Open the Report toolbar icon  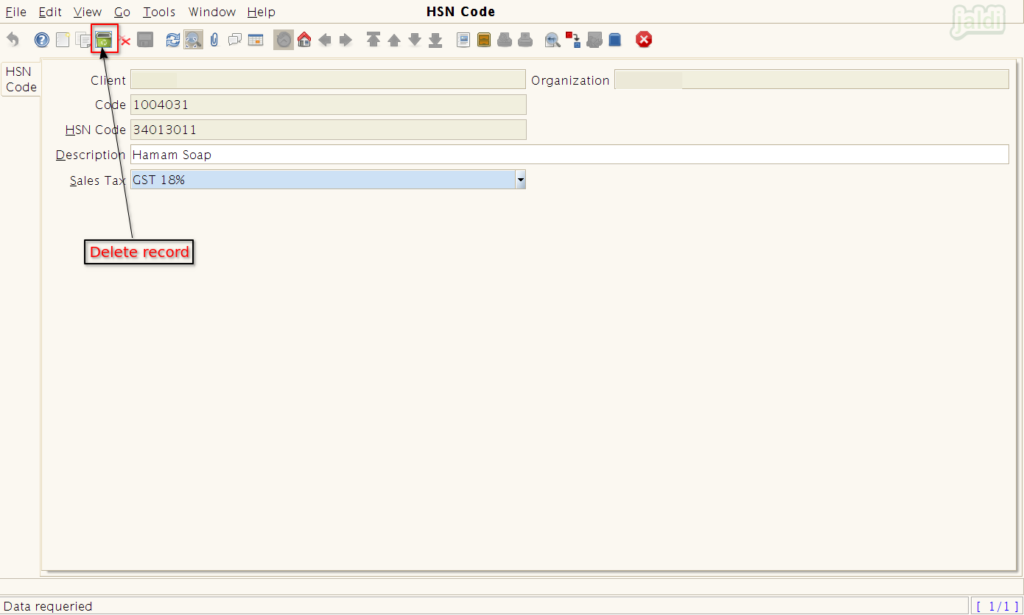click(463, 40)
